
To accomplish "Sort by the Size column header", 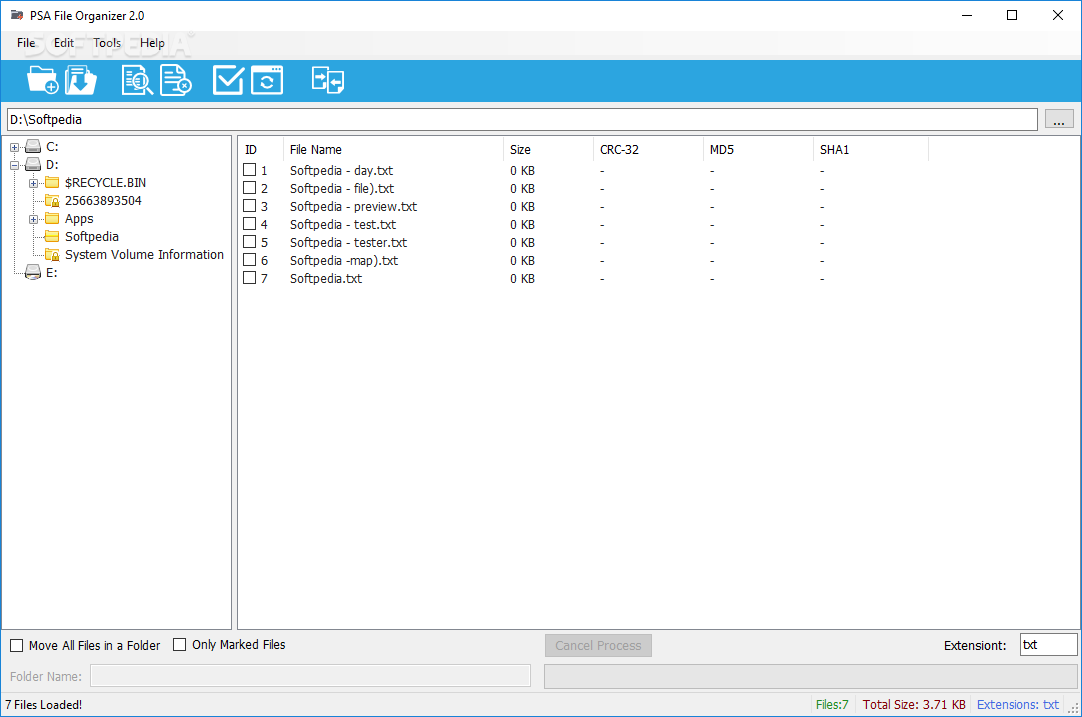I will coord(548,149).
